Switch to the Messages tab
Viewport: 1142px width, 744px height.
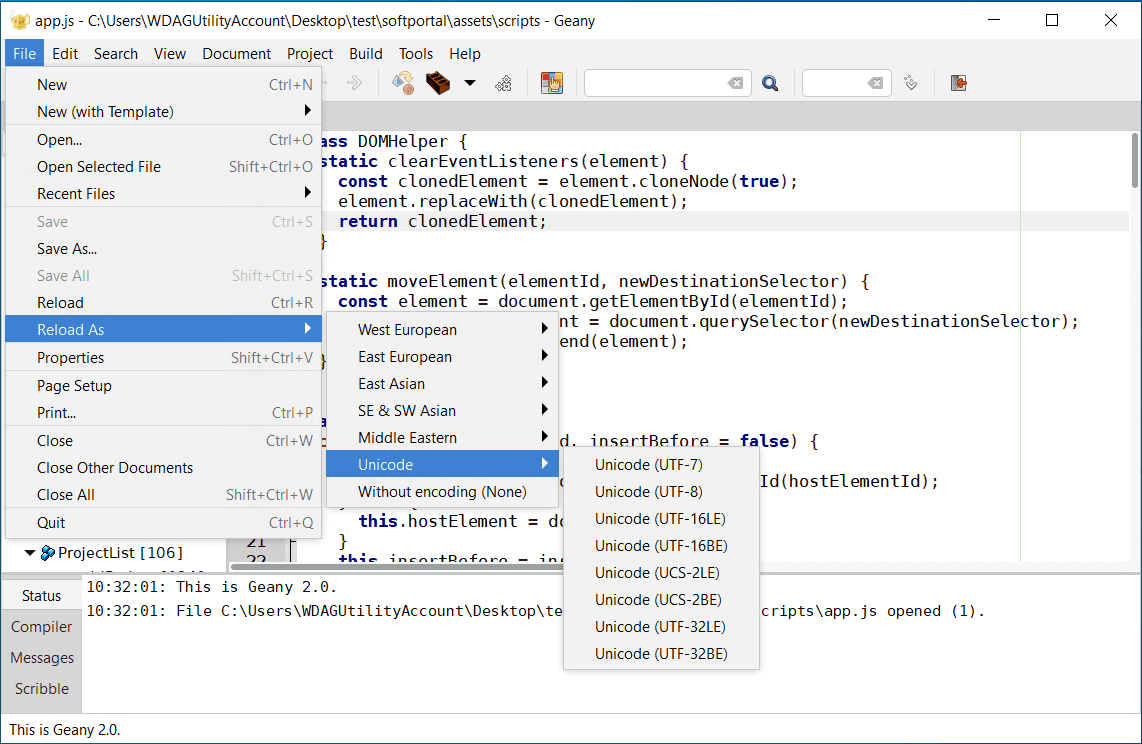[42, 658]
